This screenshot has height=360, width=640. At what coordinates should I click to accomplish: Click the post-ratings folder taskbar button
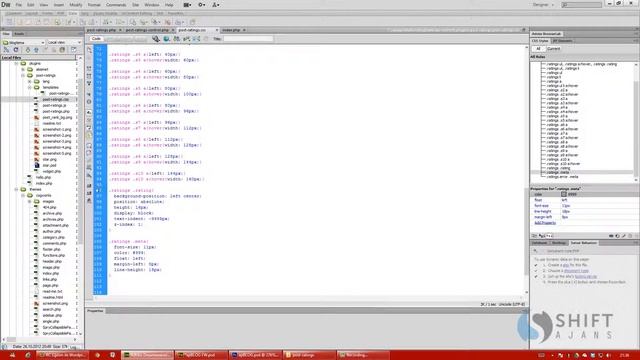(309, 355)
